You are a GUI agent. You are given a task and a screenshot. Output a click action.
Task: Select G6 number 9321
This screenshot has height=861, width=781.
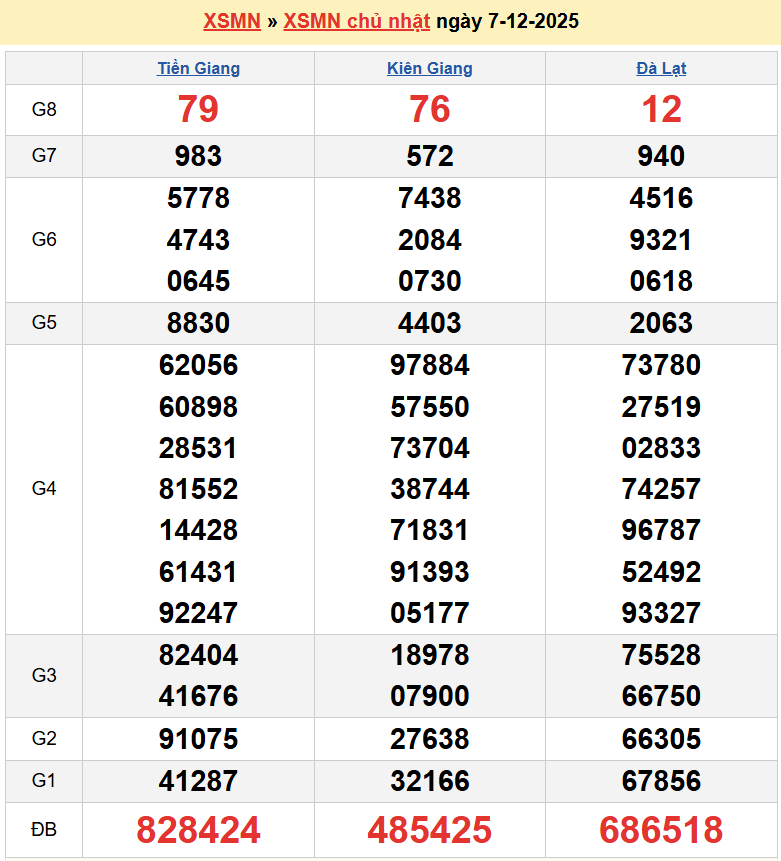coord(661,240)
